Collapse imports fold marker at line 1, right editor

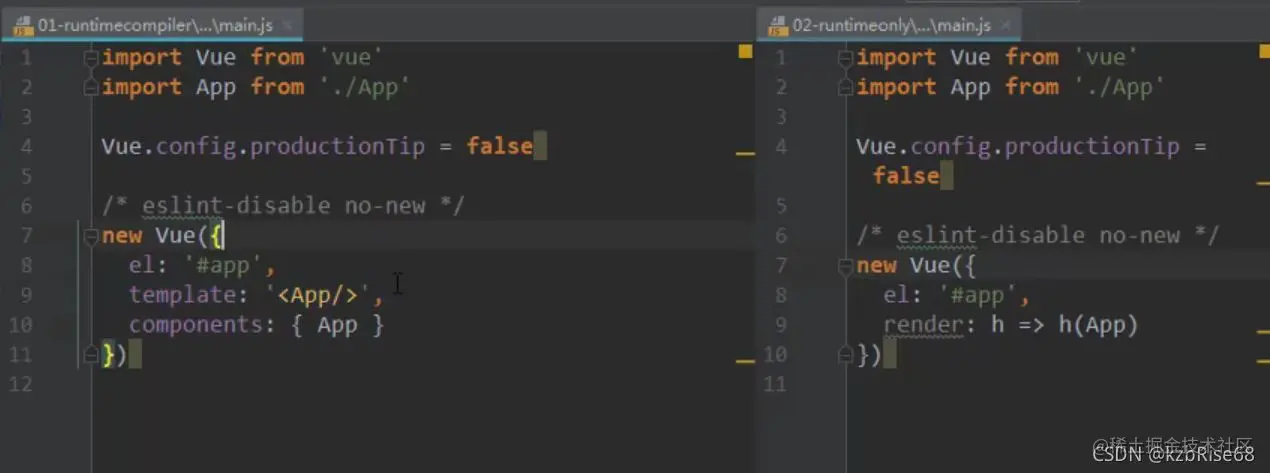coord(846,58)
